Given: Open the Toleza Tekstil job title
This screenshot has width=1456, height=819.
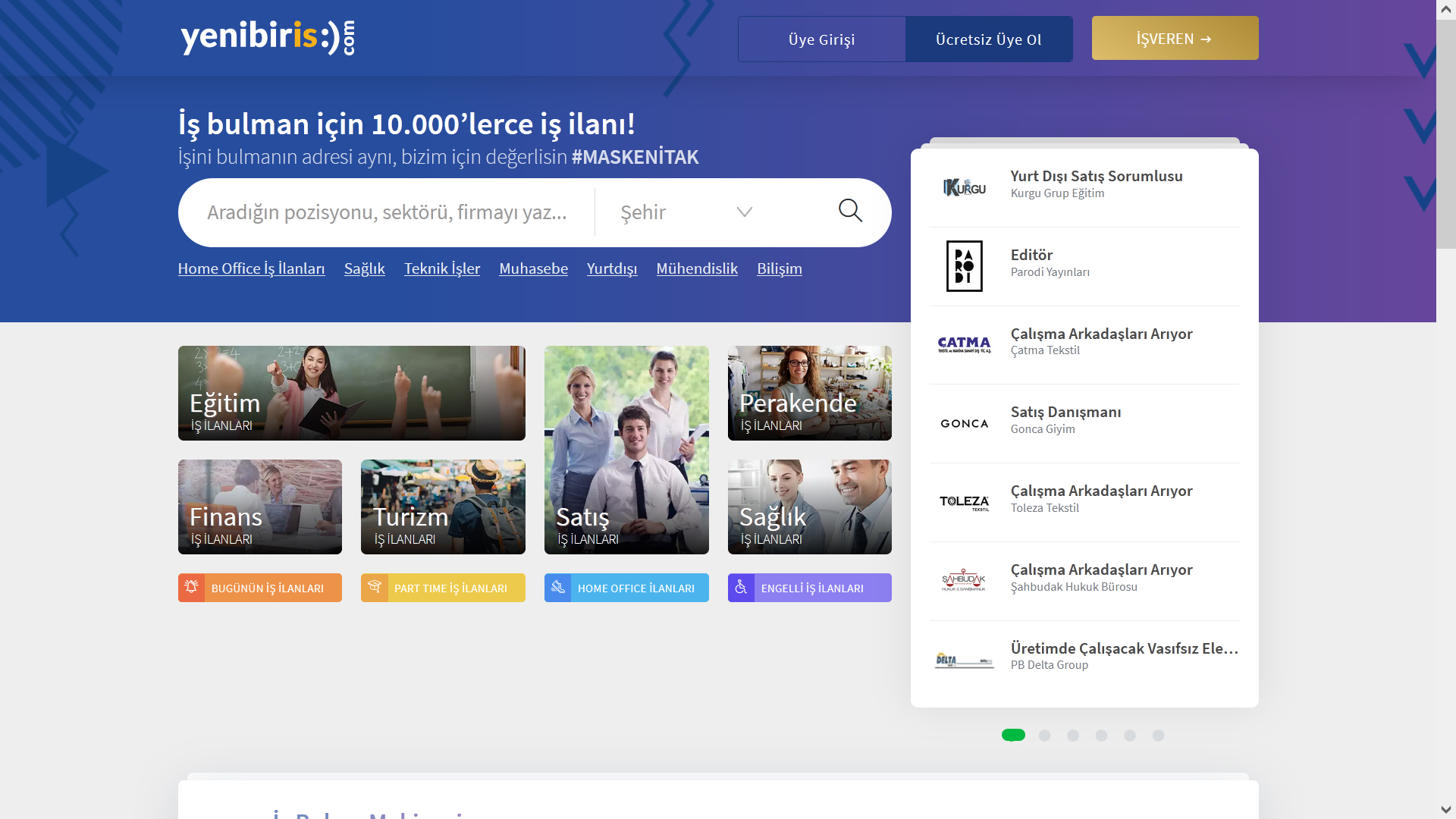Looking at the screenshot, I should (x=1101, y=491).
